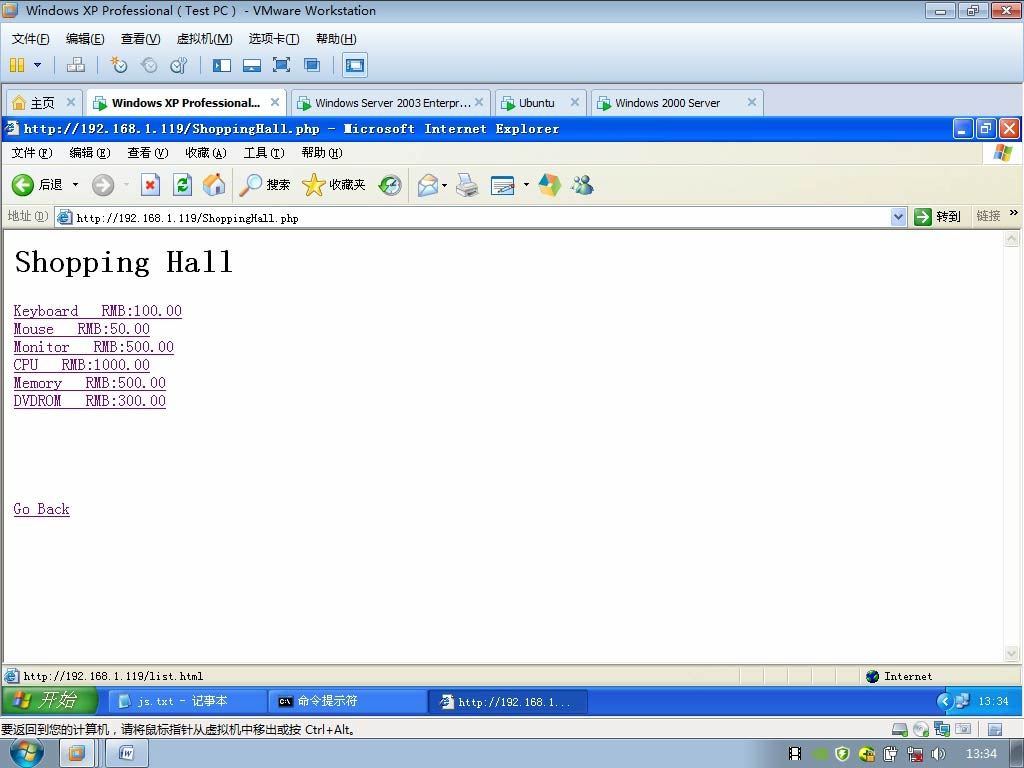
Task: Click the IE scrollbar up arrow
Action: pyautogui.click(x=1011, y=239)
